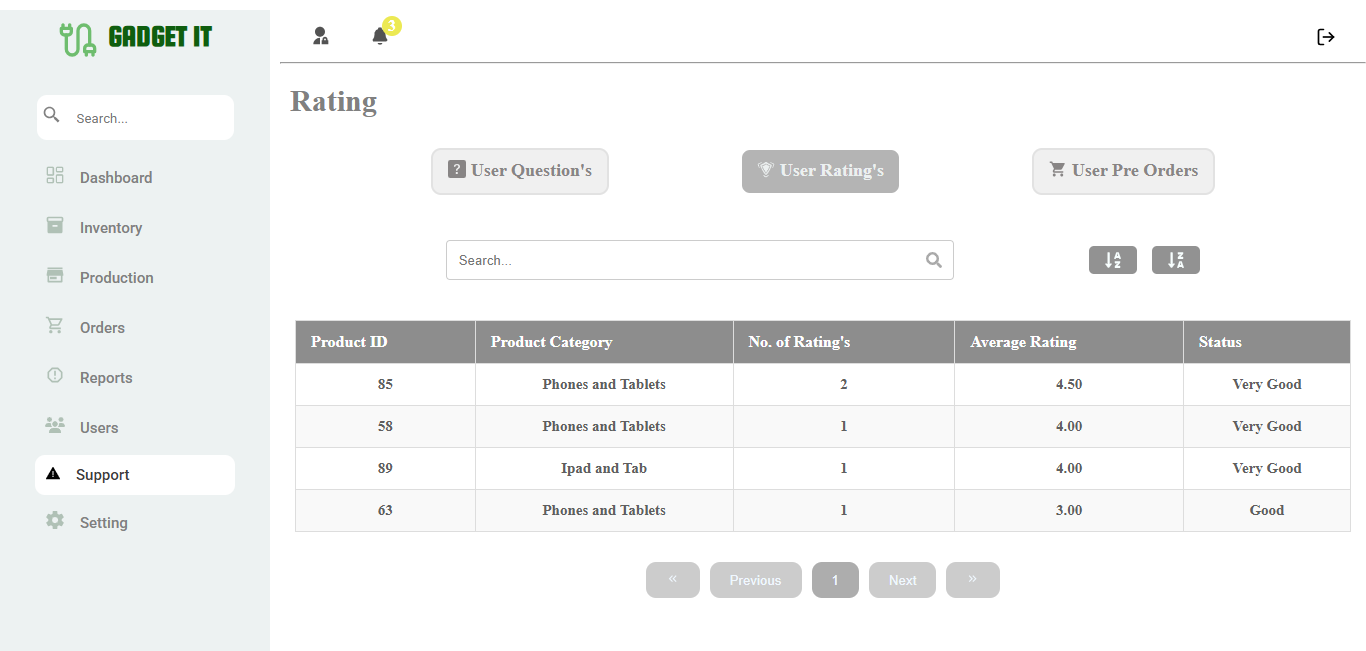
Task: Click the Previous pagination button
Action: (755, 580)
